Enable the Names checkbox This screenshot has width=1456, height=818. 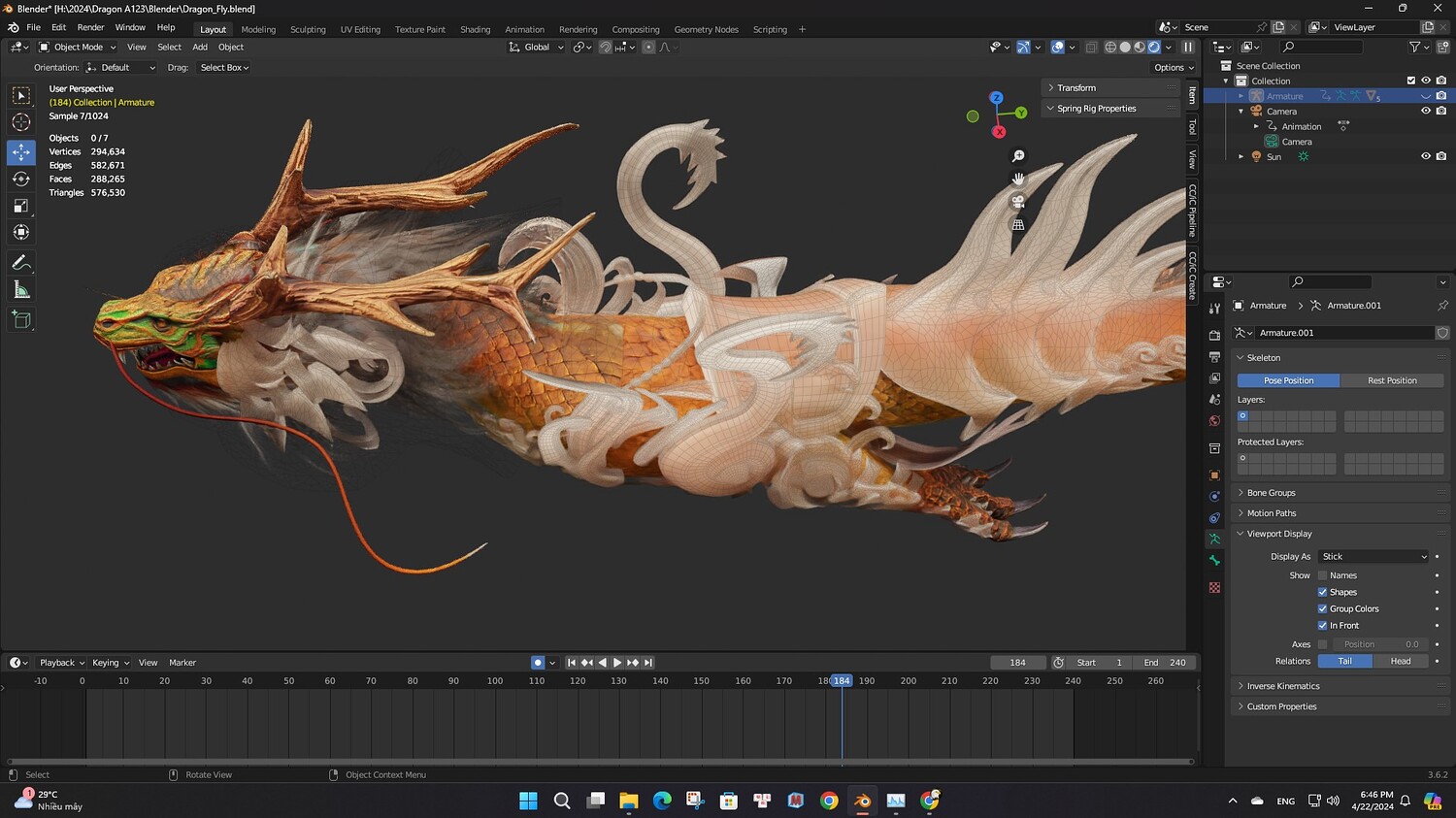1322,575
